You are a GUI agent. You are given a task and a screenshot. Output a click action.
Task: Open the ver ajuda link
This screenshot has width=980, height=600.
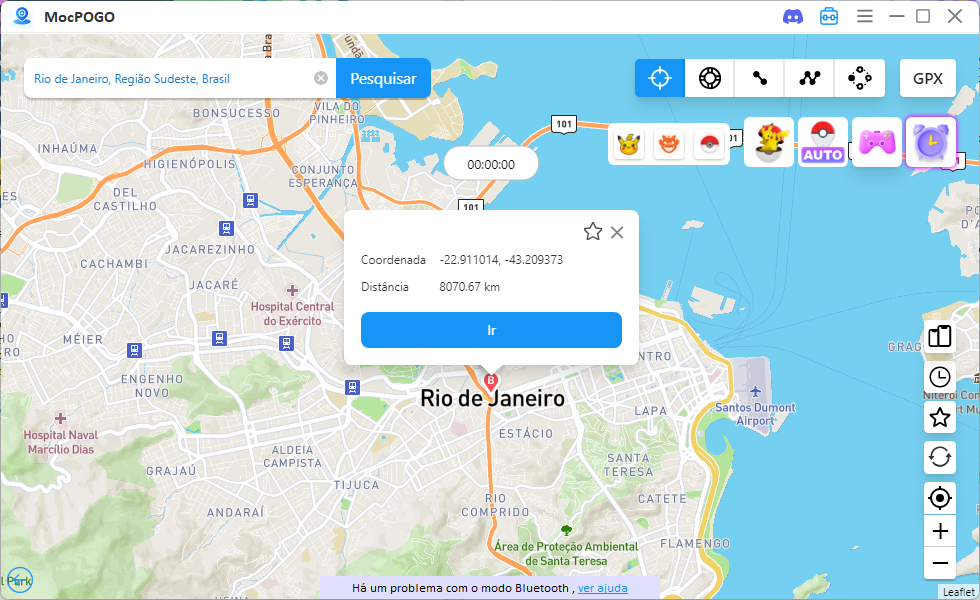[602, 588]
